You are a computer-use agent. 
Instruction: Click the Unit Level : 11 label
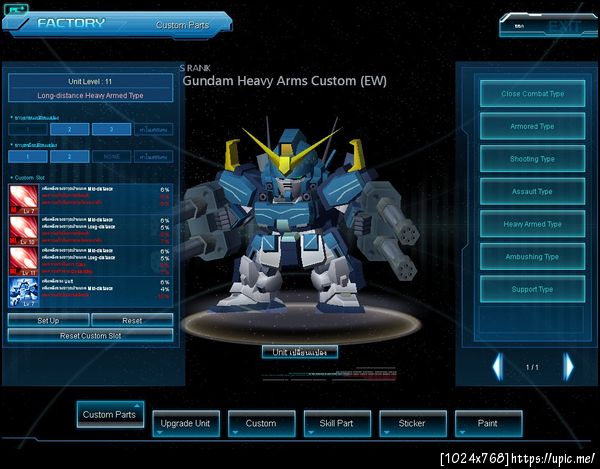(90, 81)
